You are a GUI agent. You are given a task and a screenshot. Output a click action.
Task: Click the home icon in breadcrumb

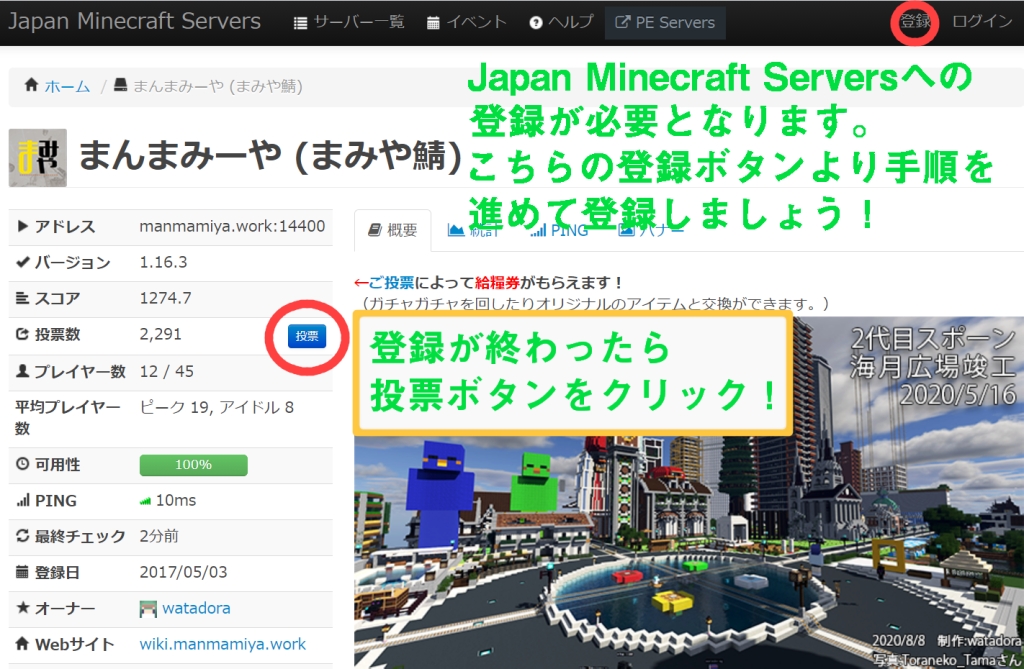(31, 85)
